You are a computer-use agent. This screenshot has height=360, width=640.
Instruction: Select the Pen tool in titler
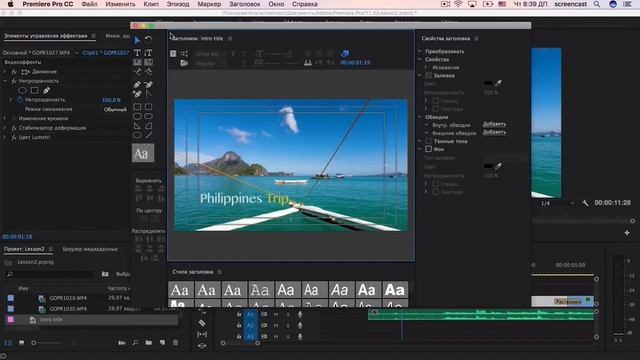coord(137,84)
